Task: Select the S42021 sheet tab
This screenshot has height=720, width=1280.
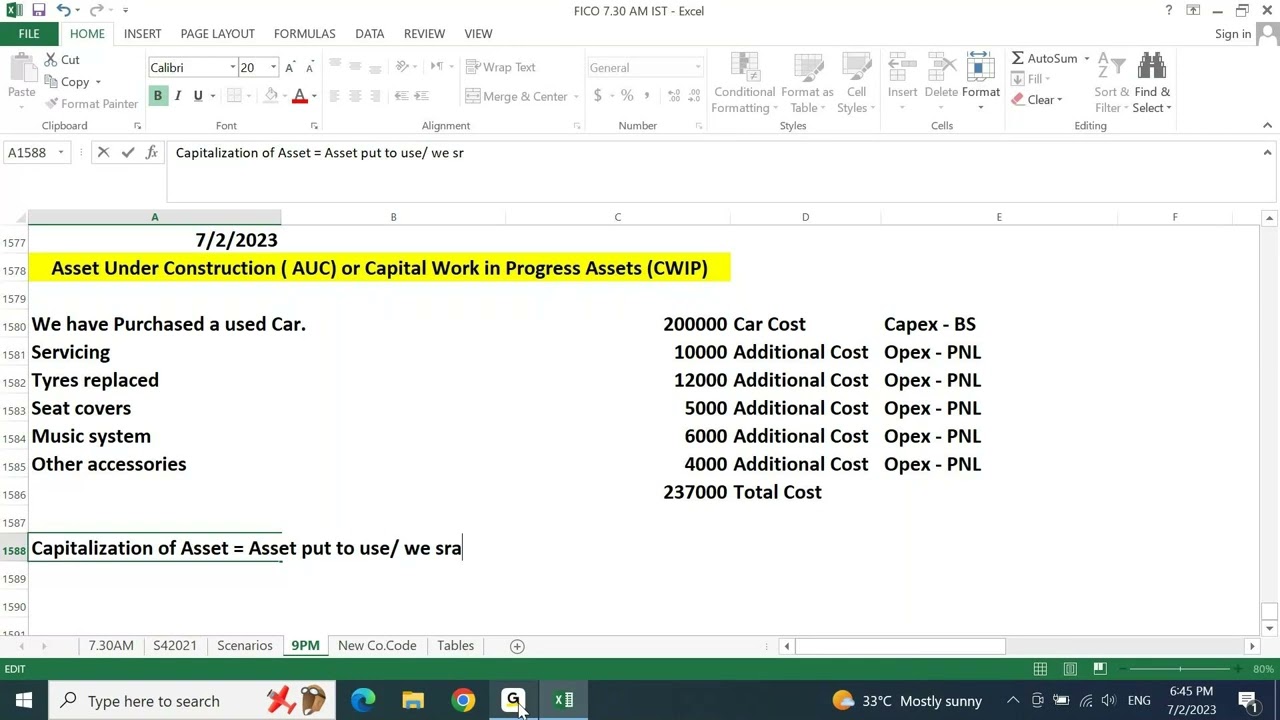Action: click(175, 646)
